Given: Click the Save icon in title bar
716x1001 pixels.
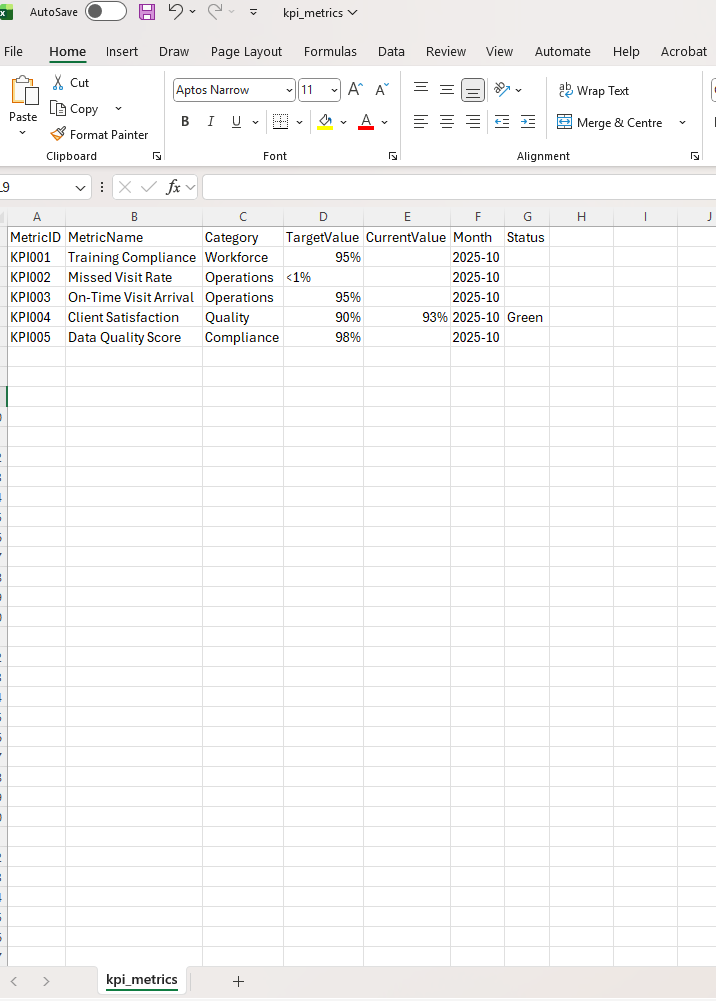Looking at the screenshot, I should pyautogui.click(x=147, y=11).
